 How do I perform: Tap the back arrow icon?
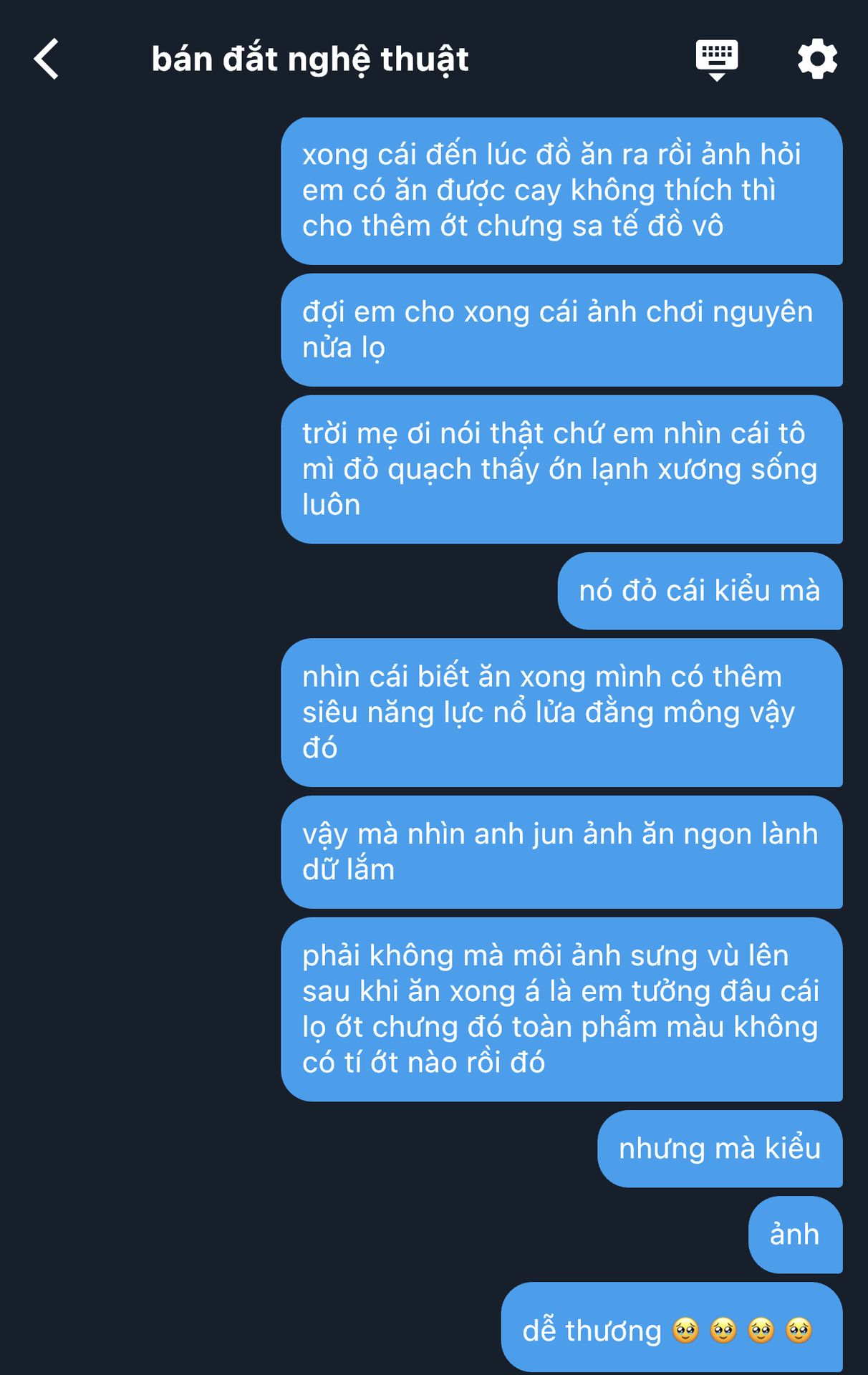(x=47, y=59)
